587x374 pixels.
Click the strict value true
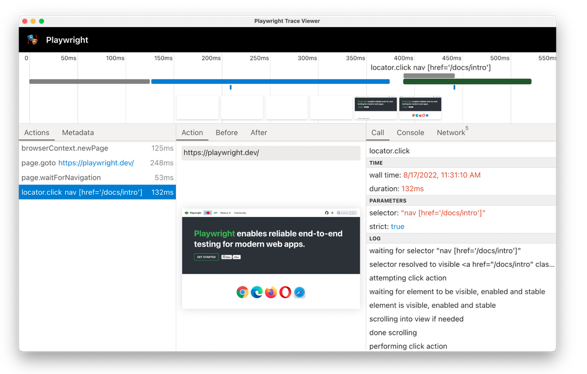pyautogui.click(x=398, y=226)
